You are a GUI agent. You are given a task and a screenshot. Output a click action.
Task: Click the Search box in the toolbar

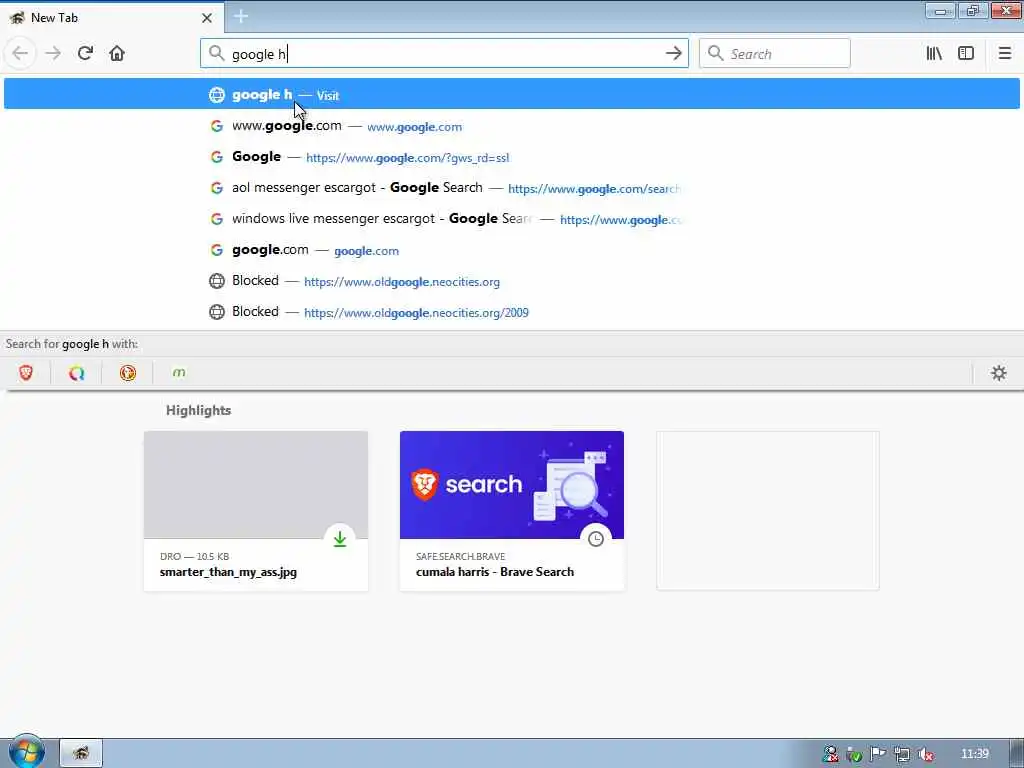click(775, 54)
